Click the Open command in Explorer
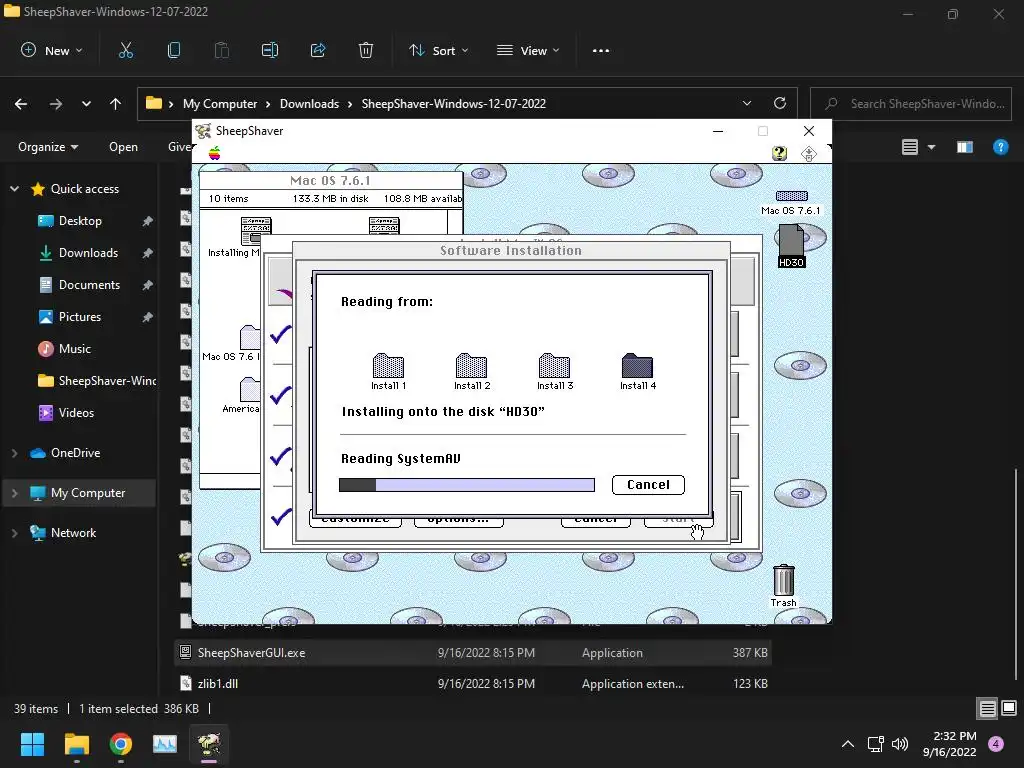The height and width of the screenshot is (768, 1024). [x=123, y=147]
